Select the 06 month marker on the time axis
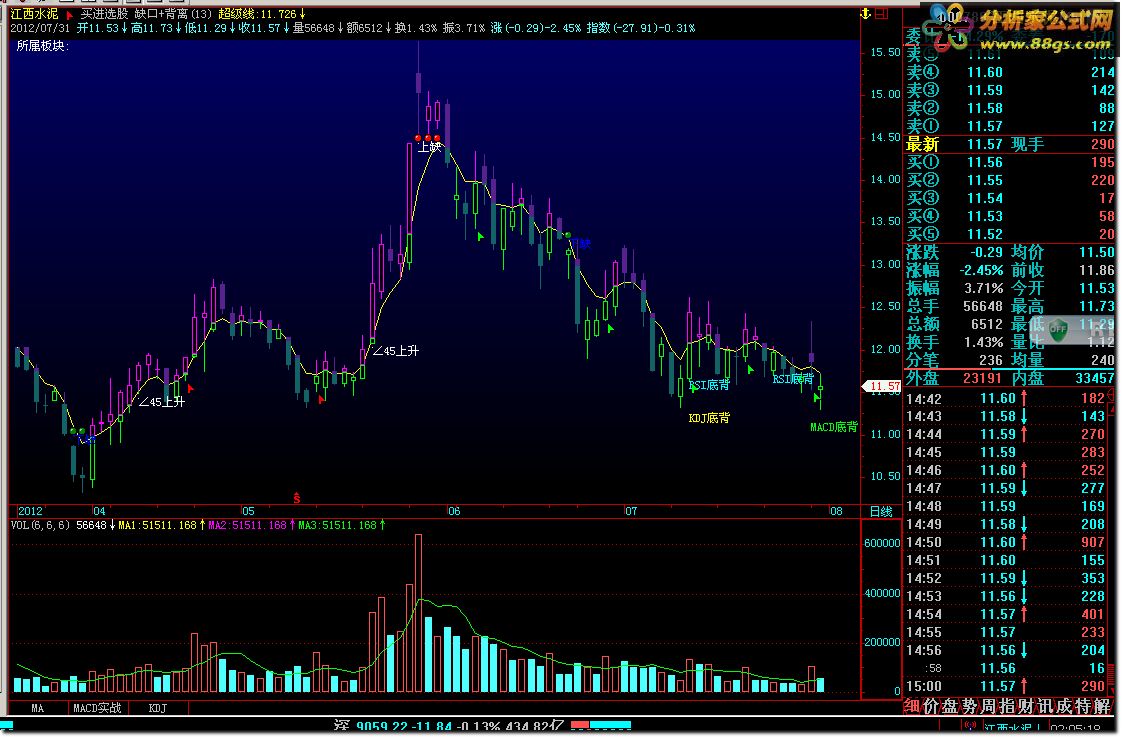The image size is (1122, 737). click(454, 511)
